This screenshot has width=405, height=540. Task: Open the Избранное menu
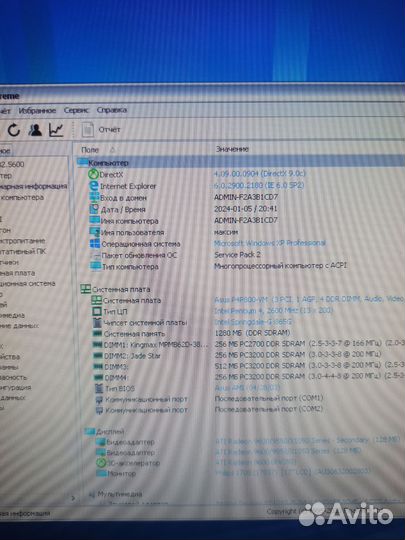[37, 111]
